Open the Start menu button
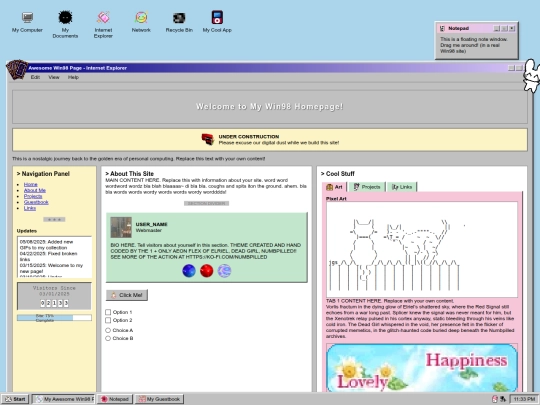The width and height of the screenshot is (540, 405). click(x=15, y=399)
